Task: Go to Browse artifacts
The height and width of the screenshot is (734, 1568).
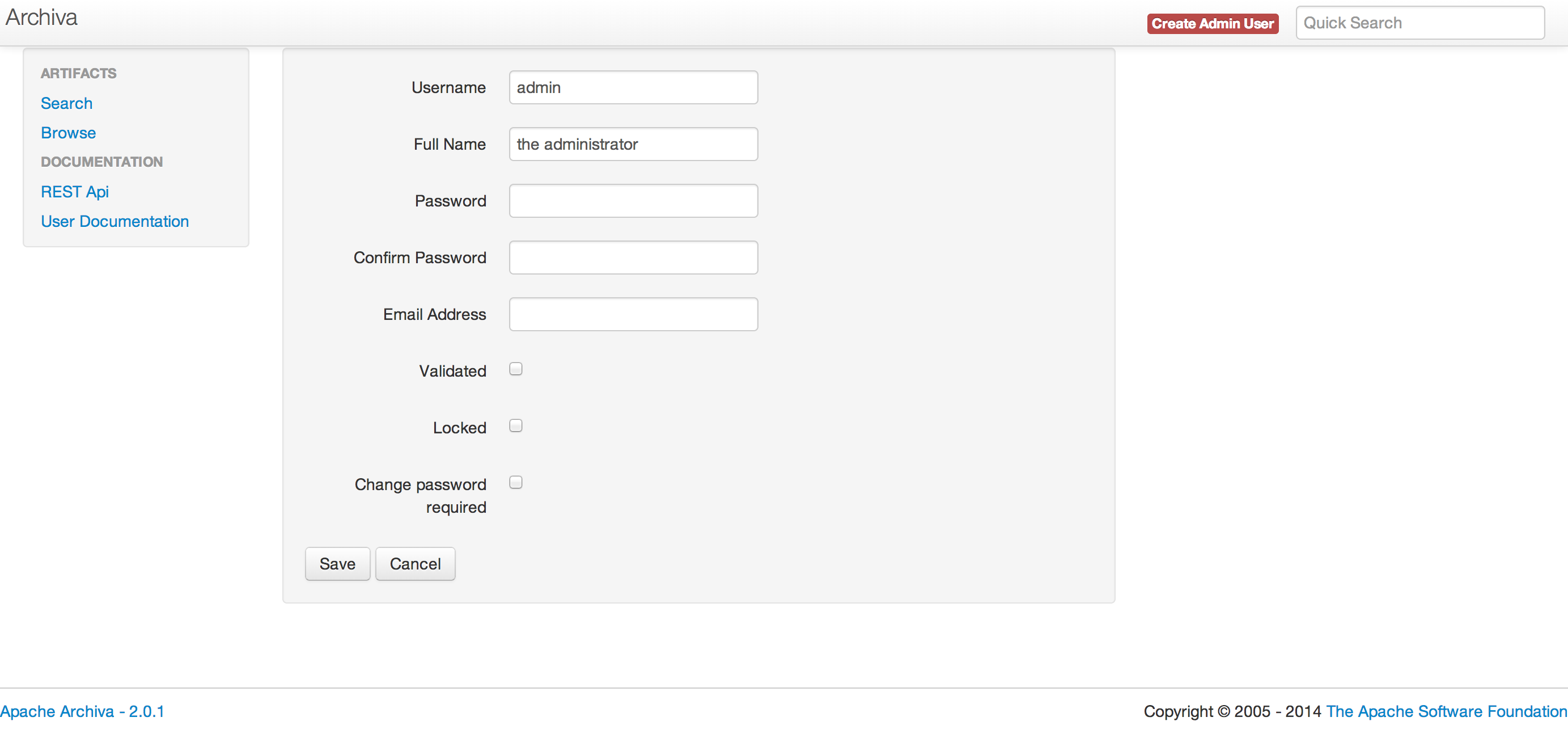Action: point(68,133)
